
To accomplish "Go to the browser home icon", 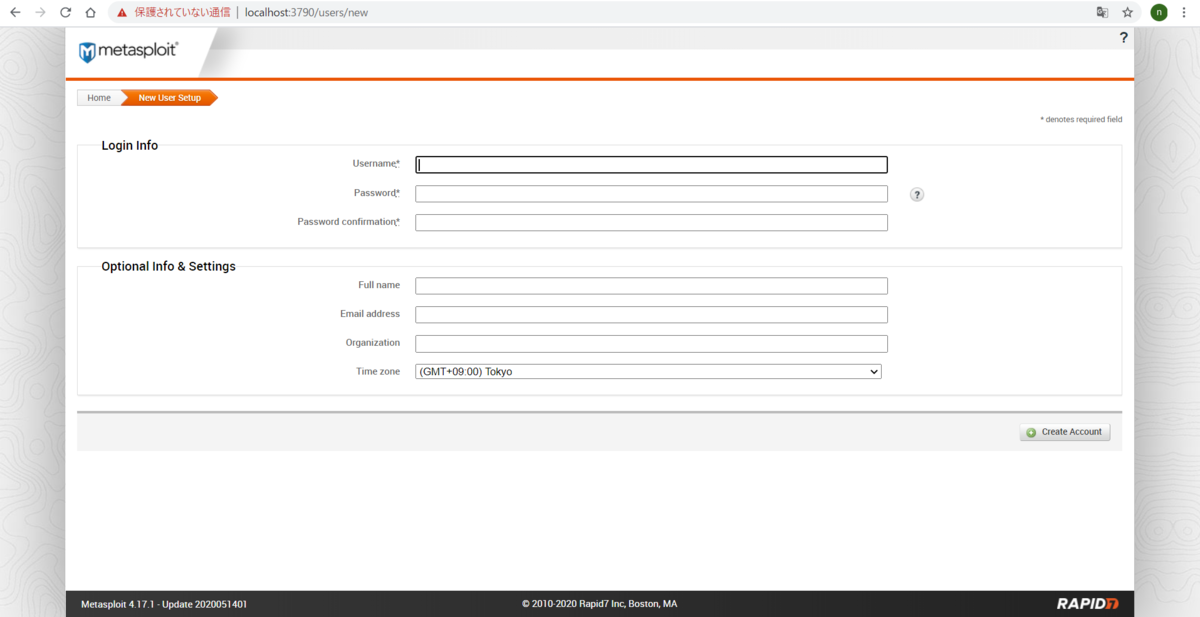I will pos(90,13).
